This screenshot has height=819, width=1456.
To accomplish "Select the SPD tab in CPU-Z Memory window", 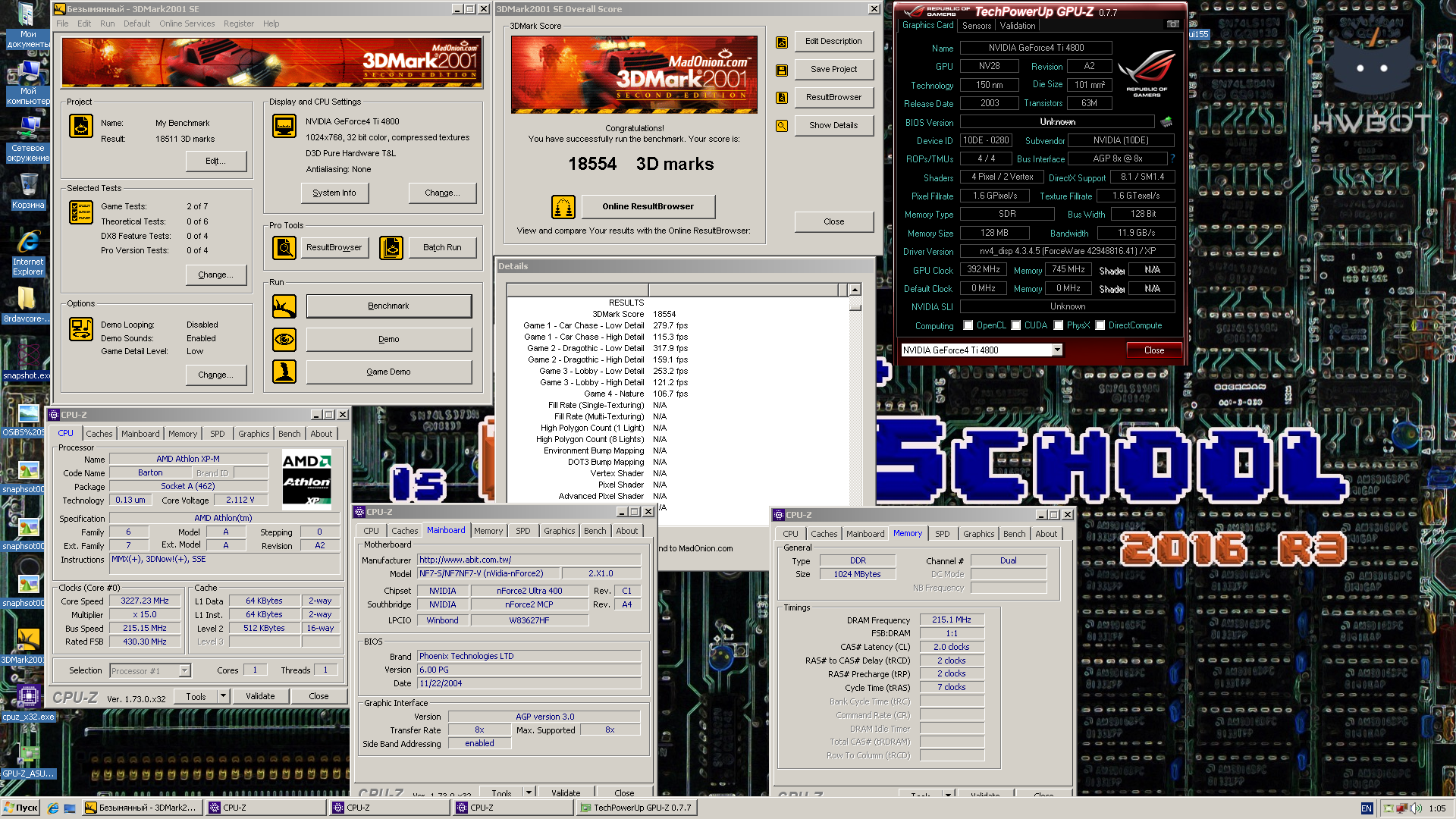I will [x=942, y=534].
